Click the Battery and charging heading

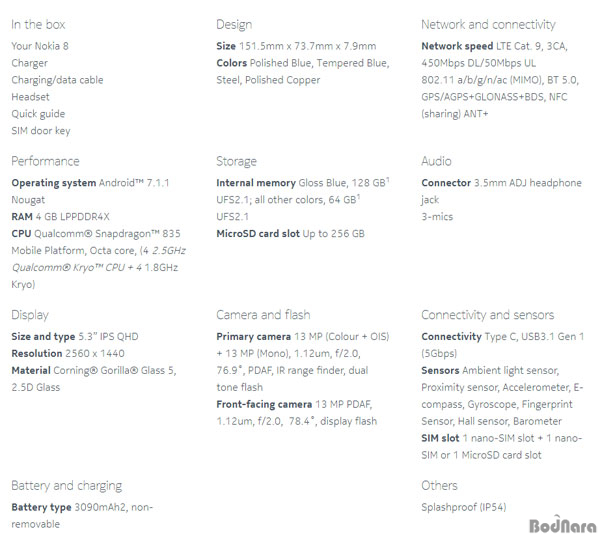(67, 485)
